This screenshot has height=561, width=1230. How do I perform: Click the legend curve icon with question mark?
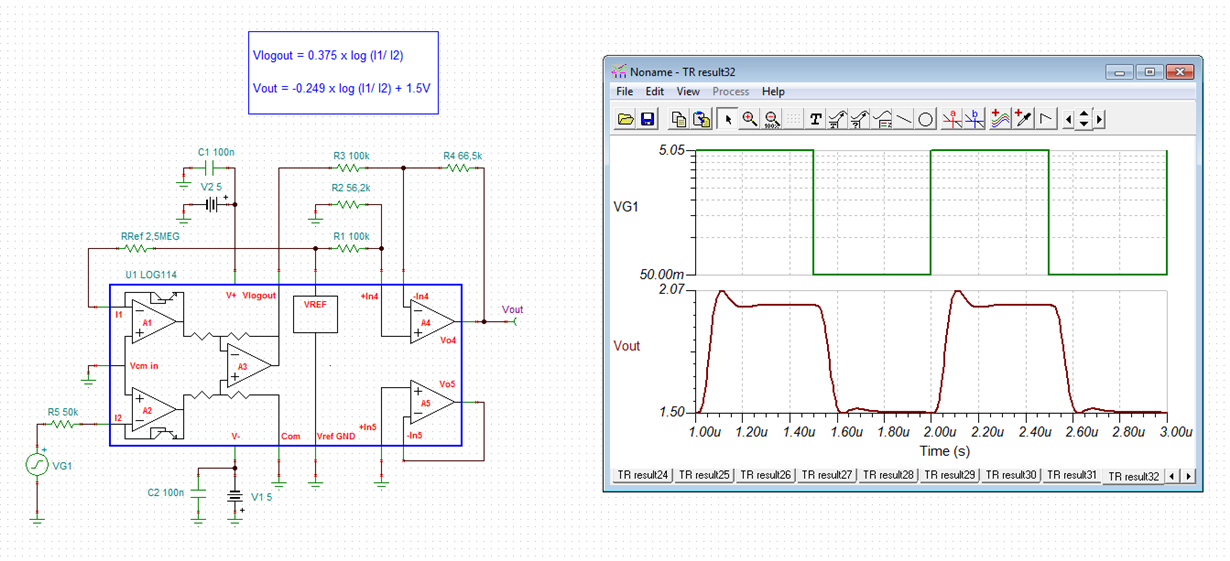[x=860, y=119]
